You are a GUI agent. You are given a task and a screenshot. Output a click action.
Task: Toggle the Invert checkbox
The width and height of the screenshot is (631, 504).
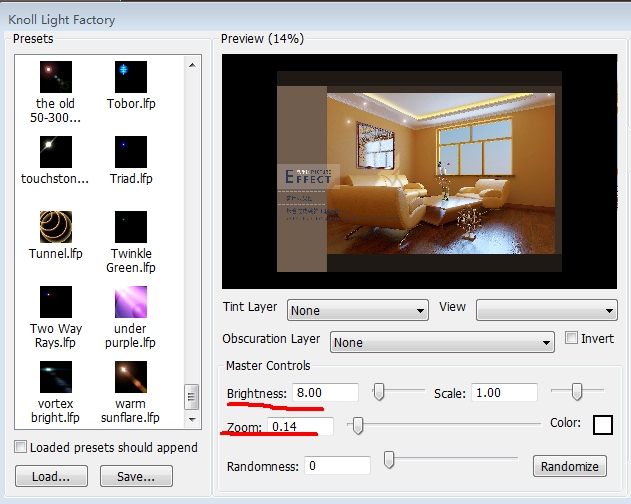tap(571, 338)
